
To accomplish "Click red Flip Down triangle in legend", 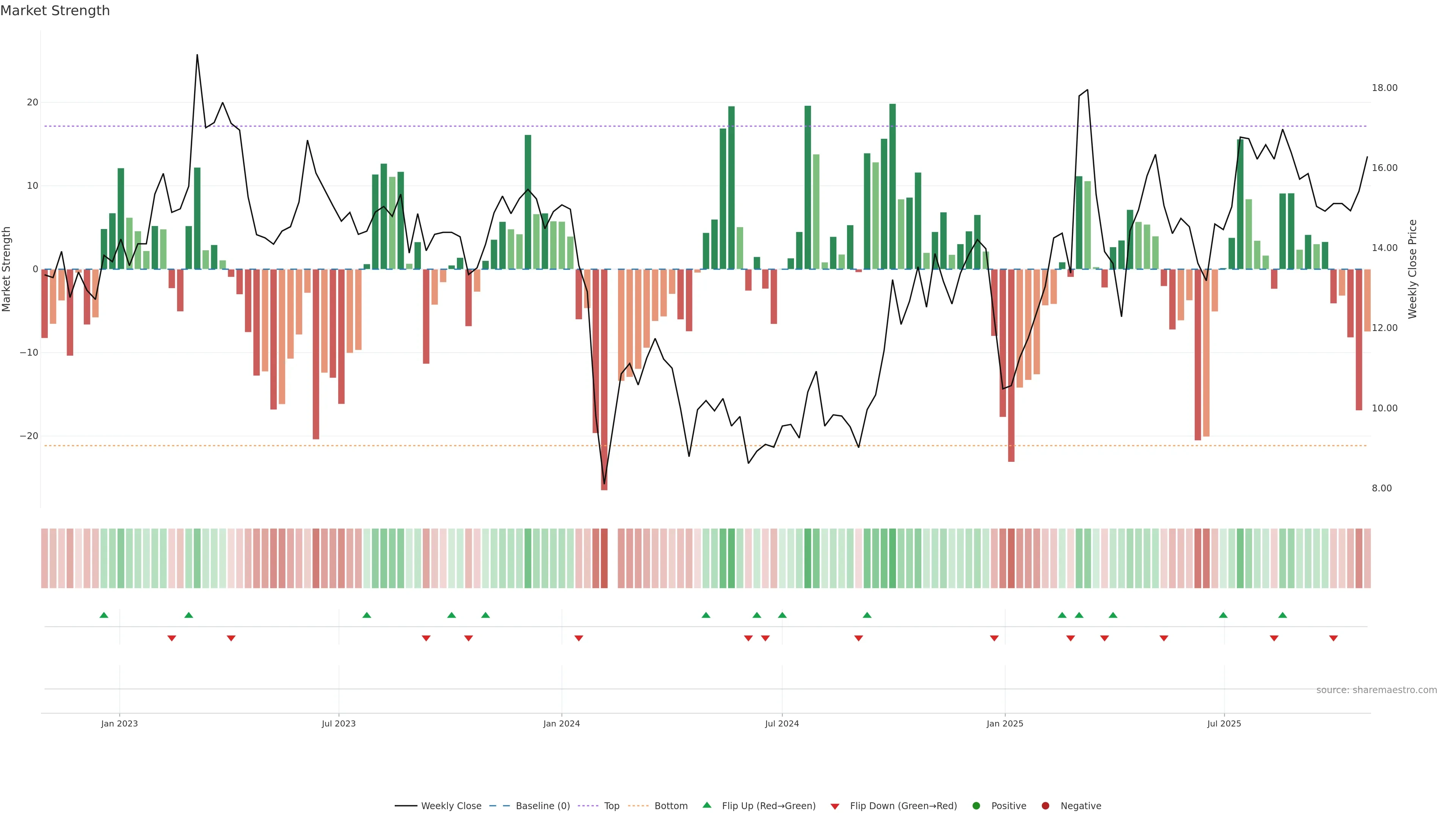I will pos(835,806).
